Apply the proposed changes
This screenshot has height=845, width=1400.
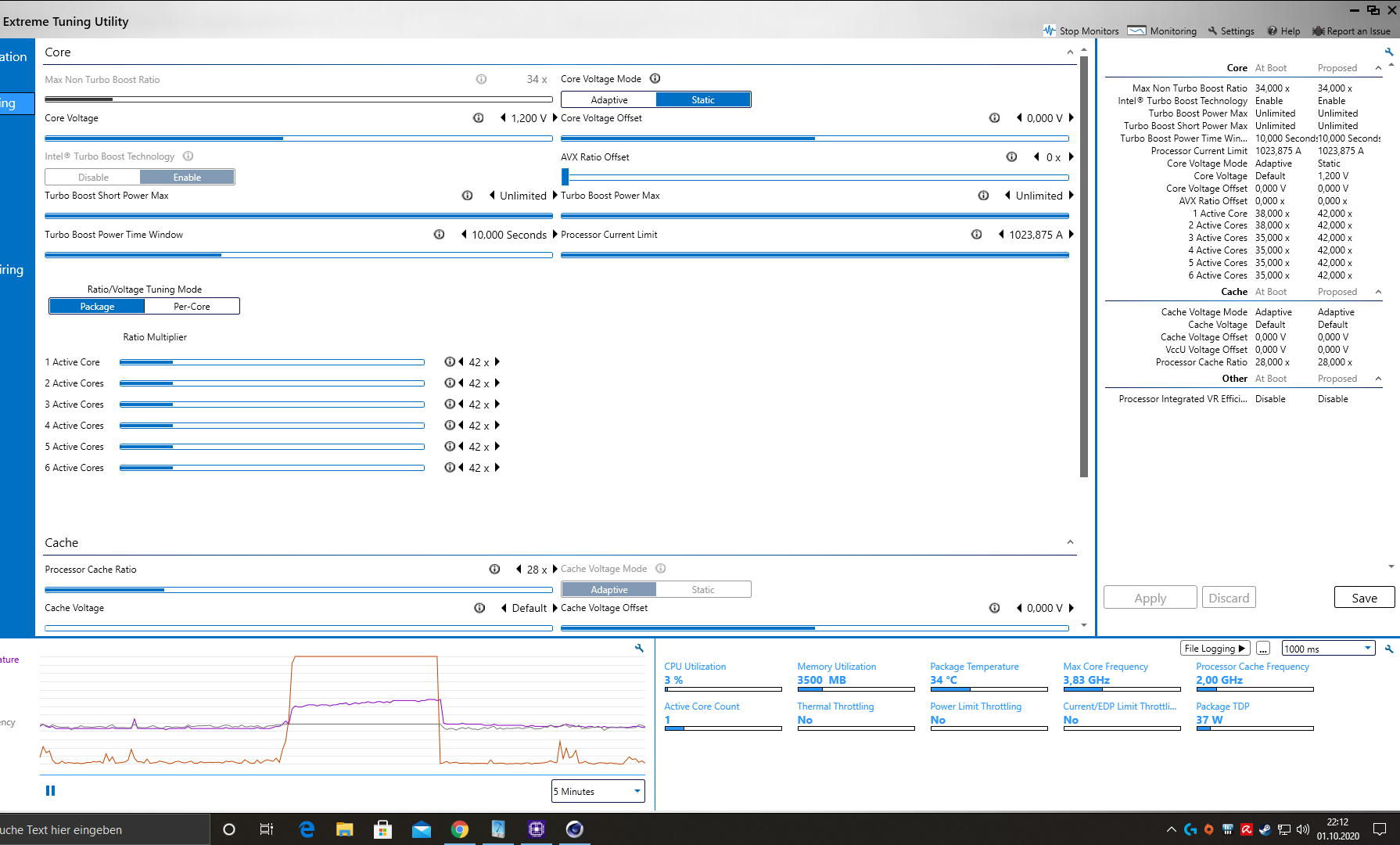point(1151,598)
